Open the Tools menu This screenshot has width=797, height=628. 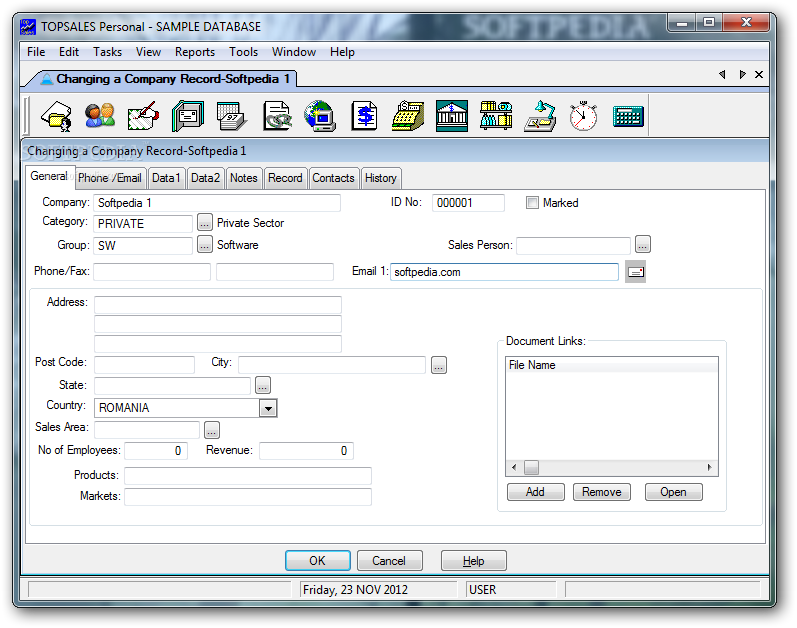coord(243,52)
